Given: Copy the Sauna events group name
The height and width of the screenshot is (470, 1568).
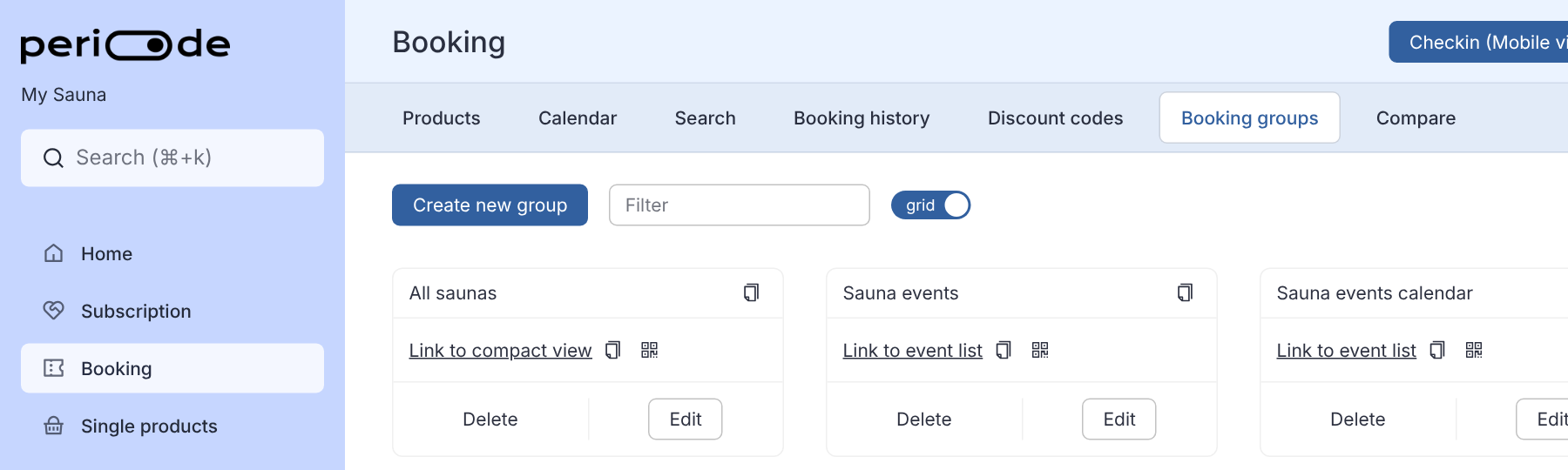Looking at the screenshot, I should click(1185, 292).
